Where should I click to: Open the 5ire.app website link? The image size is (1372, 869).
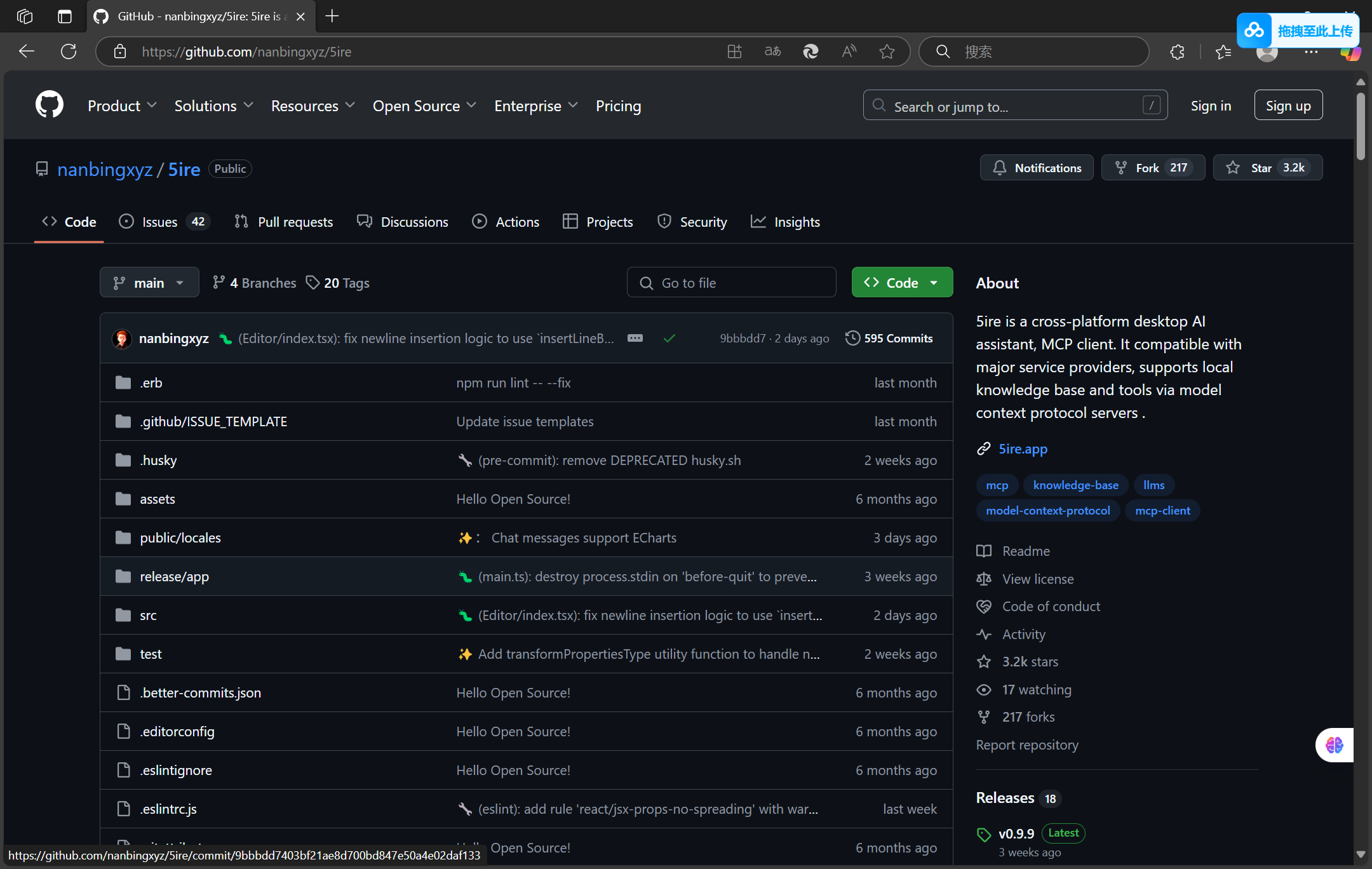click(x=1023, y=448)
